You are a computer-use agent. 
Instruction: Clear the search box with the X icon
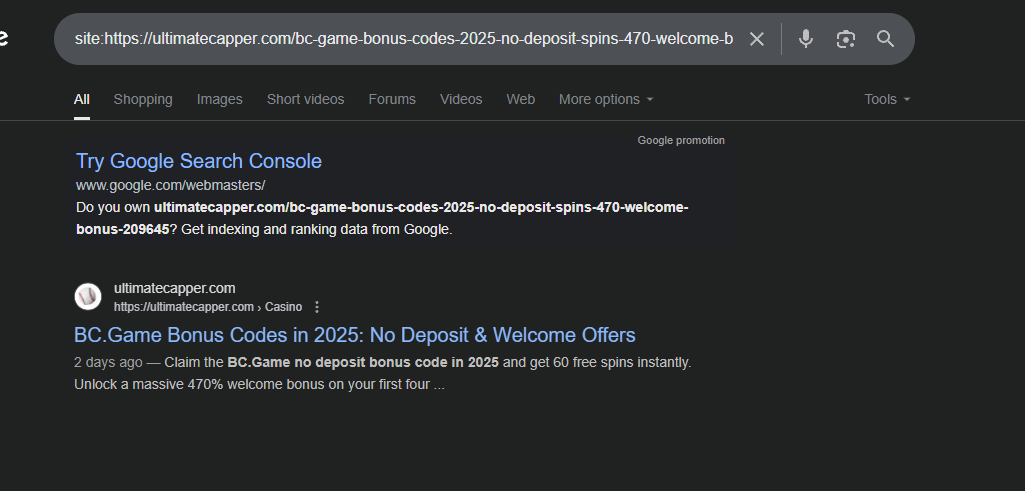[756, 39]
